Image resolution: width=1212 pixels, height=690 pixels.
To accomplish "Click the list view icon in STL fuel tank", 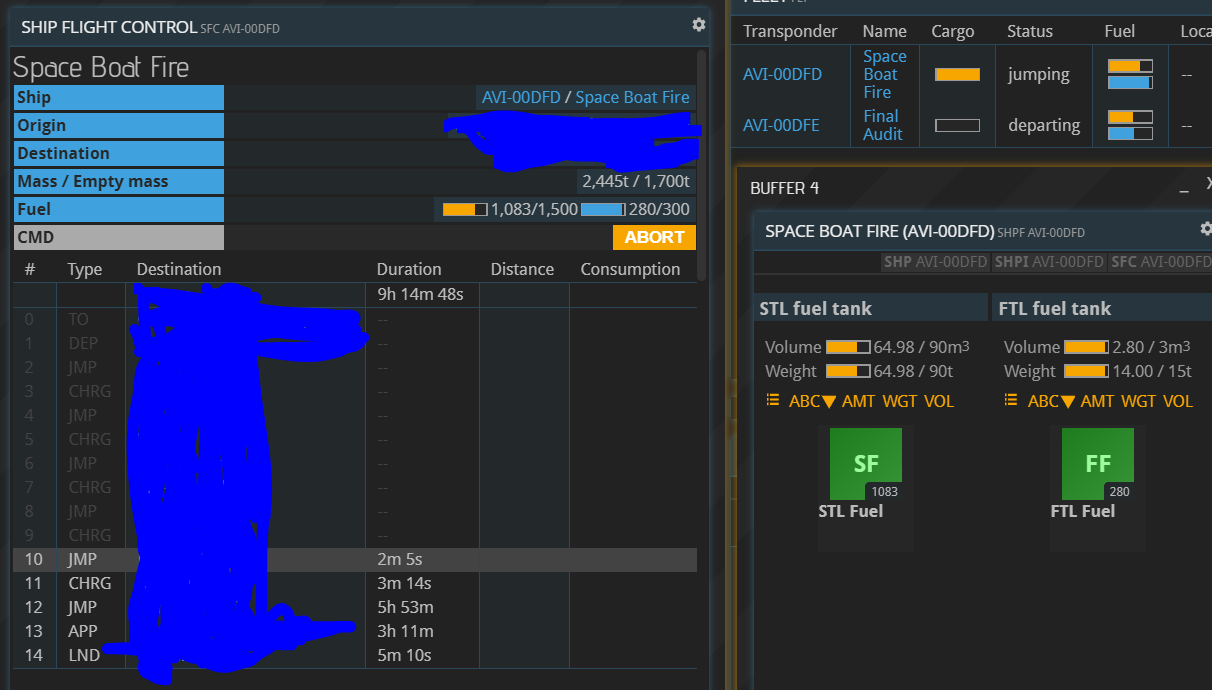I will click(772, 400).
